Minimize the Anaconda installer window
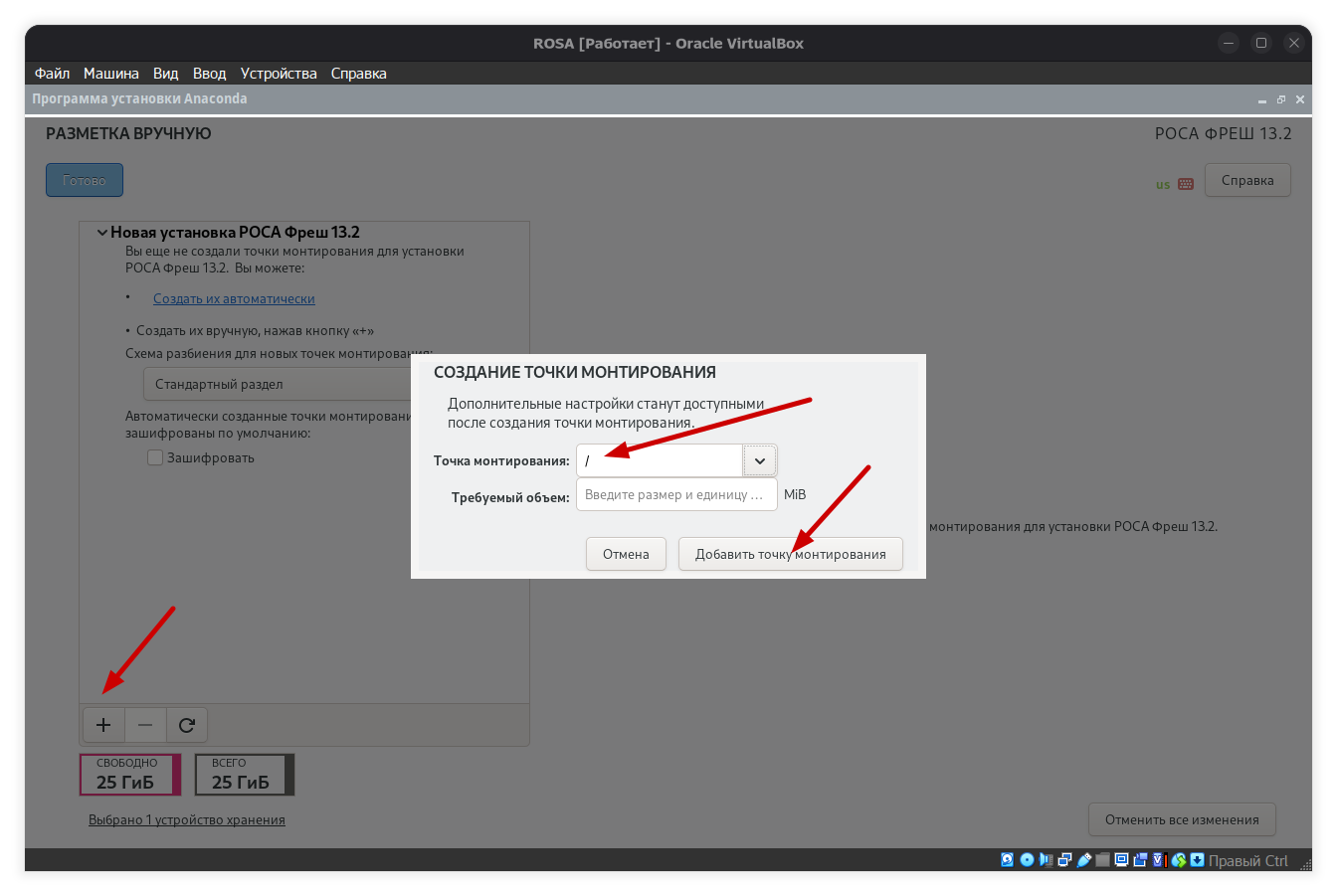Screen dimensions: 1337x896 [x=1262, y=99]
